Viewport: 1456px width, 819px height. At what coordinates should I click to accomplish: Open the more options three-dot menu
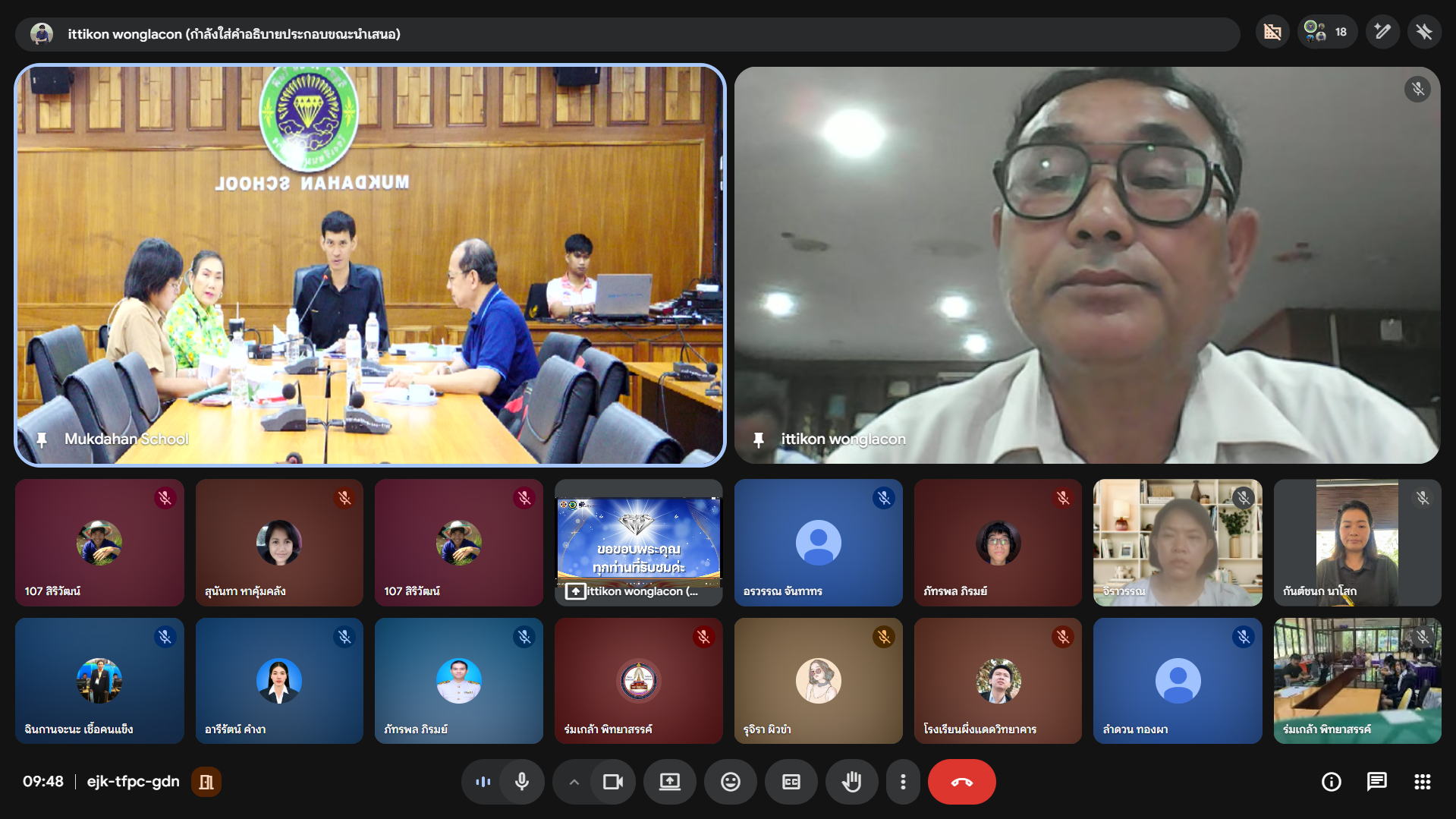tap(903, 782)
